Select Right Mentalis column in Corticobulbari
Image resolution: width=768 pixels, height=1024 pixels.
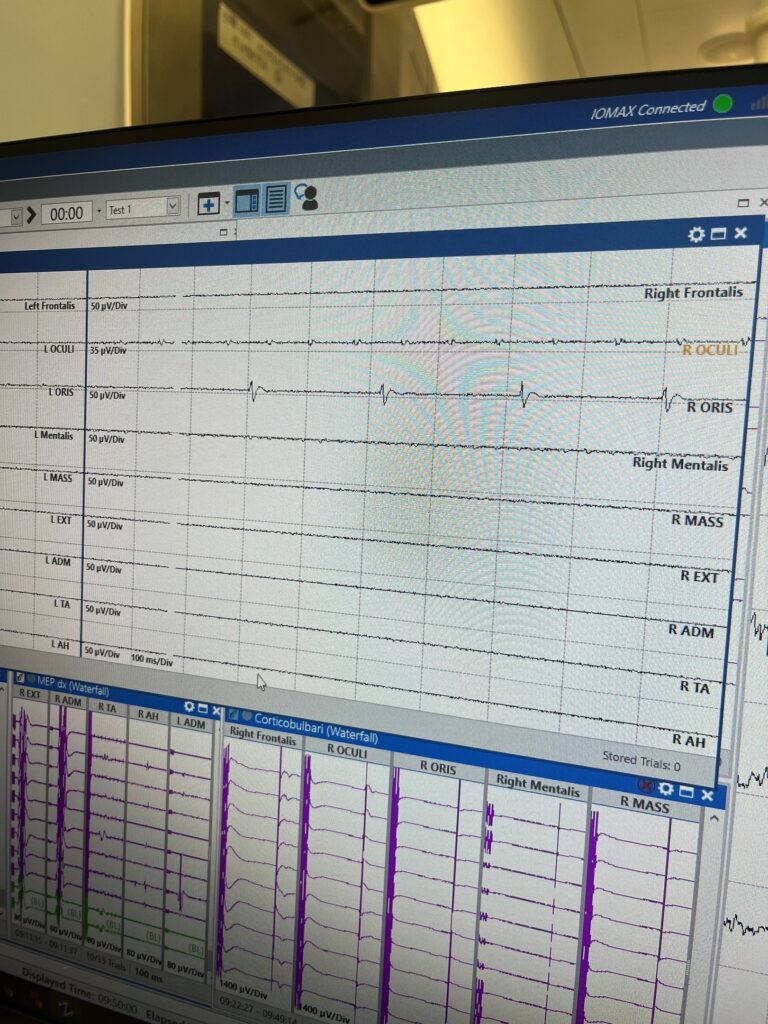[x=537, y=785]
